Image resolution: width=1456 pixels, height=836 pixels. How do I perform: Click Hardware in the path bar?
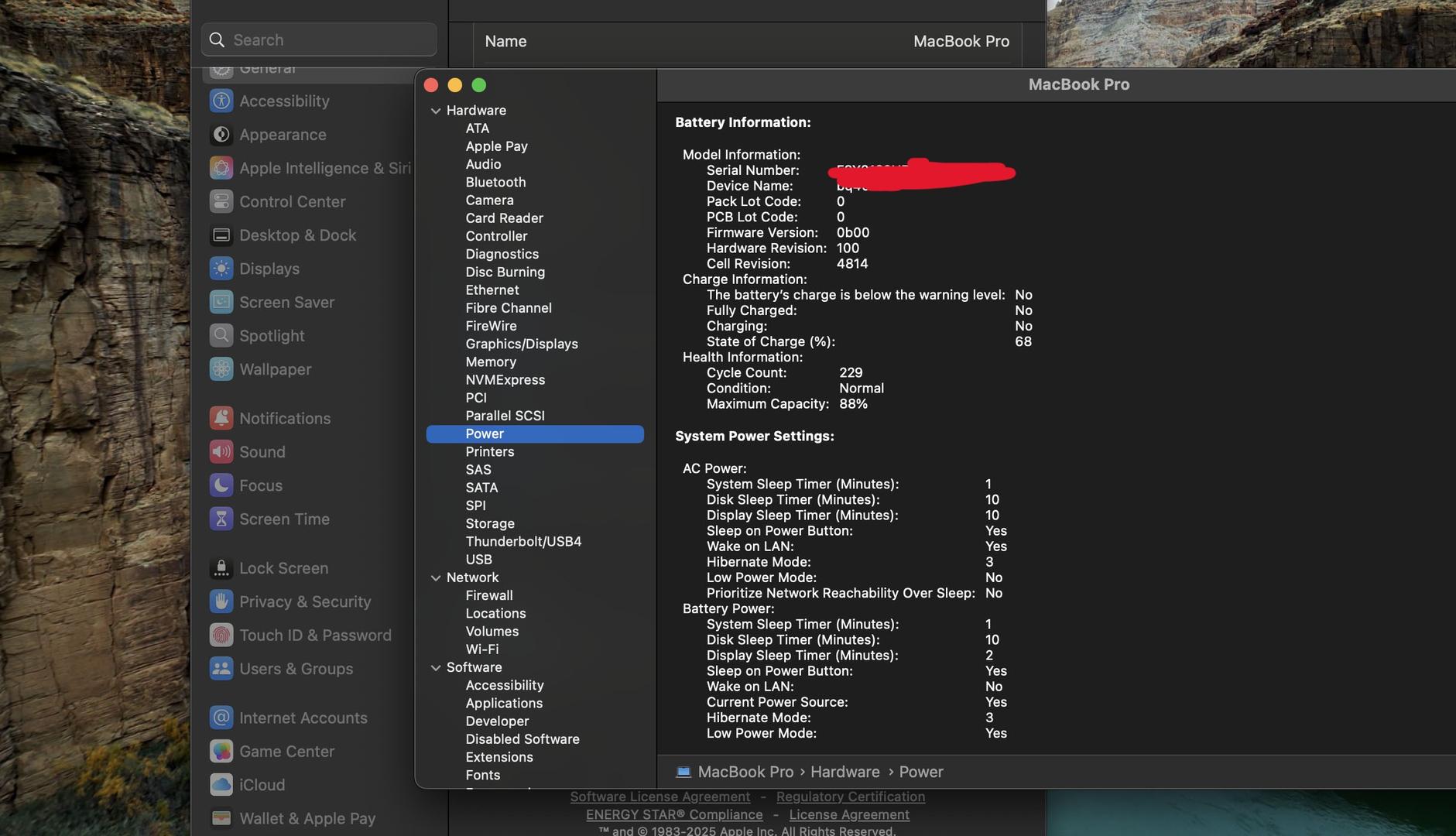[x=844, y=772]
